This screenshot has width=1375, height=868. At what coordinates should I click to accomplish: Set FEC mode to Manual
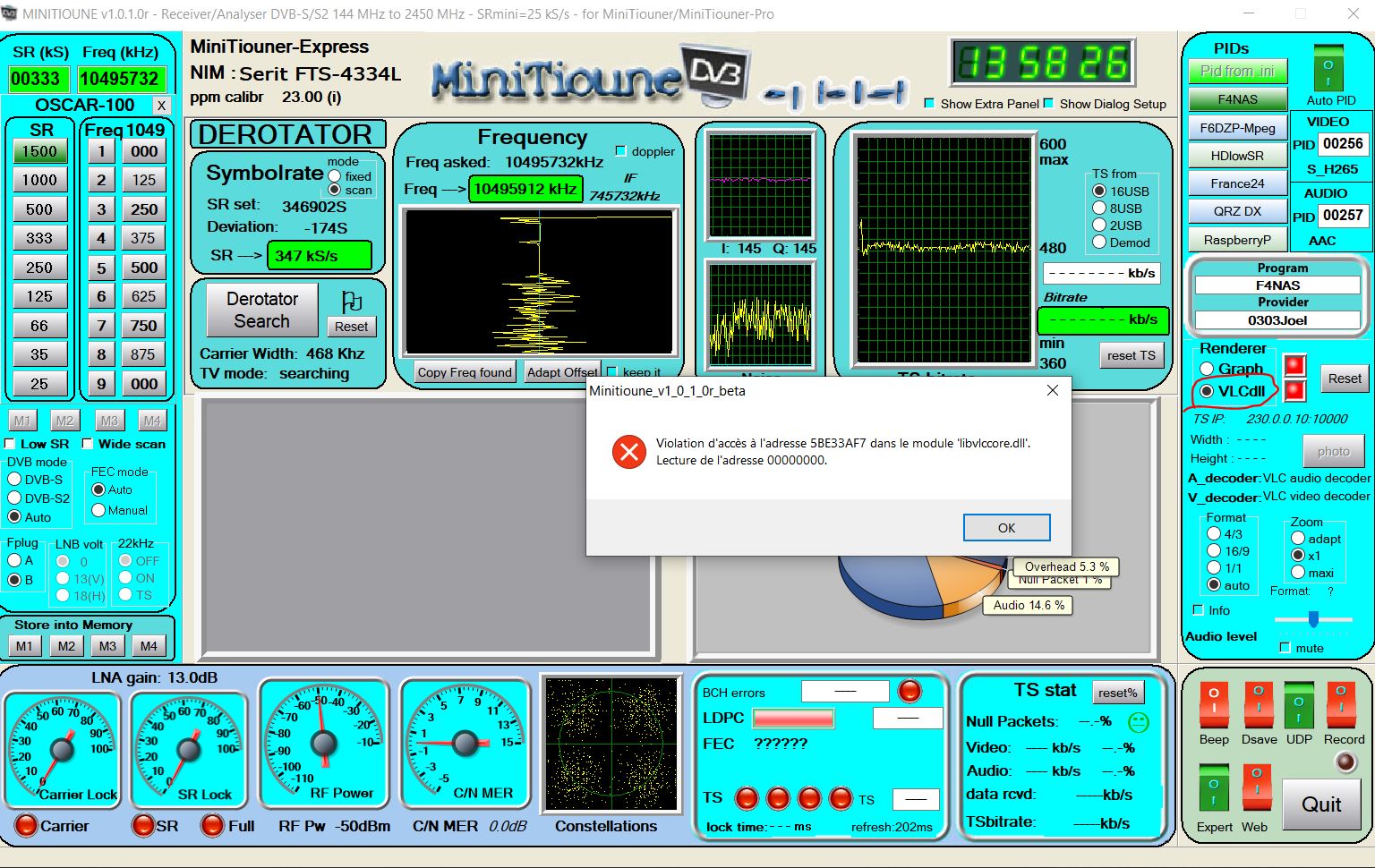(x=98, y=510)
